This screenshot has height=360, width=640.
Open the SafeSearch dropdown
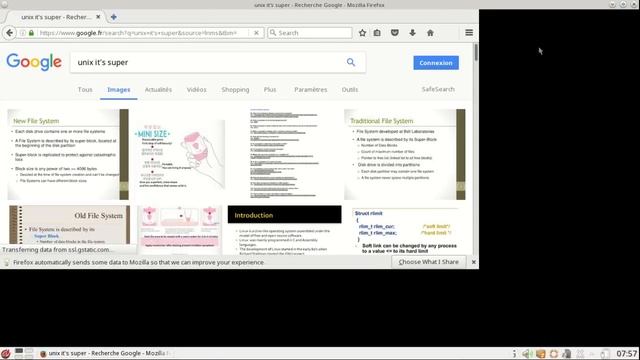[438, 89]
